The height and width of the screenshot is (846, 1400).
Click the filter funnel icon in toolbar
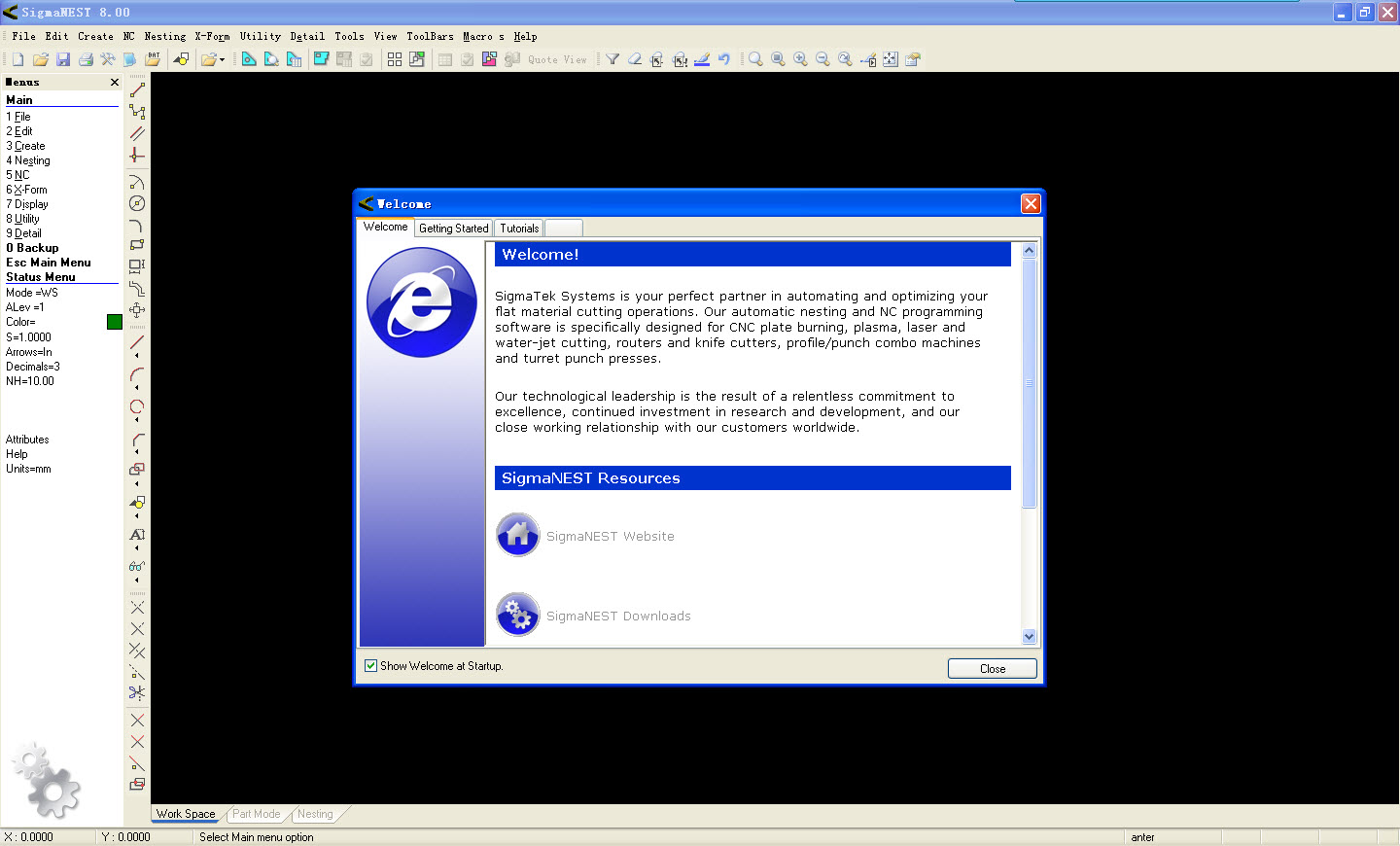[x=612, y=59]
